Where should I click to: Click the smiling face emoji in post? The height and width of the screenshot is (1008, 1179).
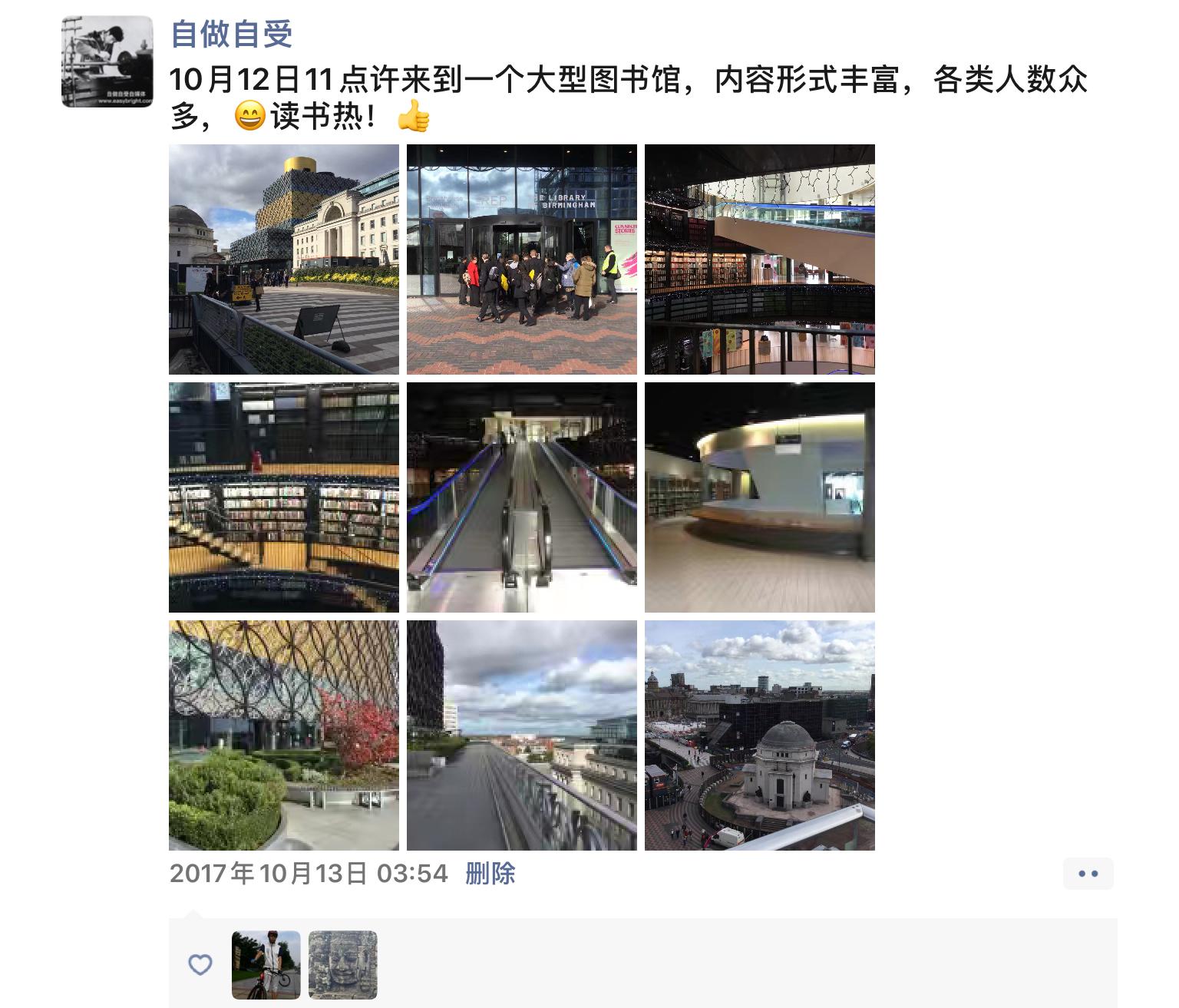click(x=249, y=117)
